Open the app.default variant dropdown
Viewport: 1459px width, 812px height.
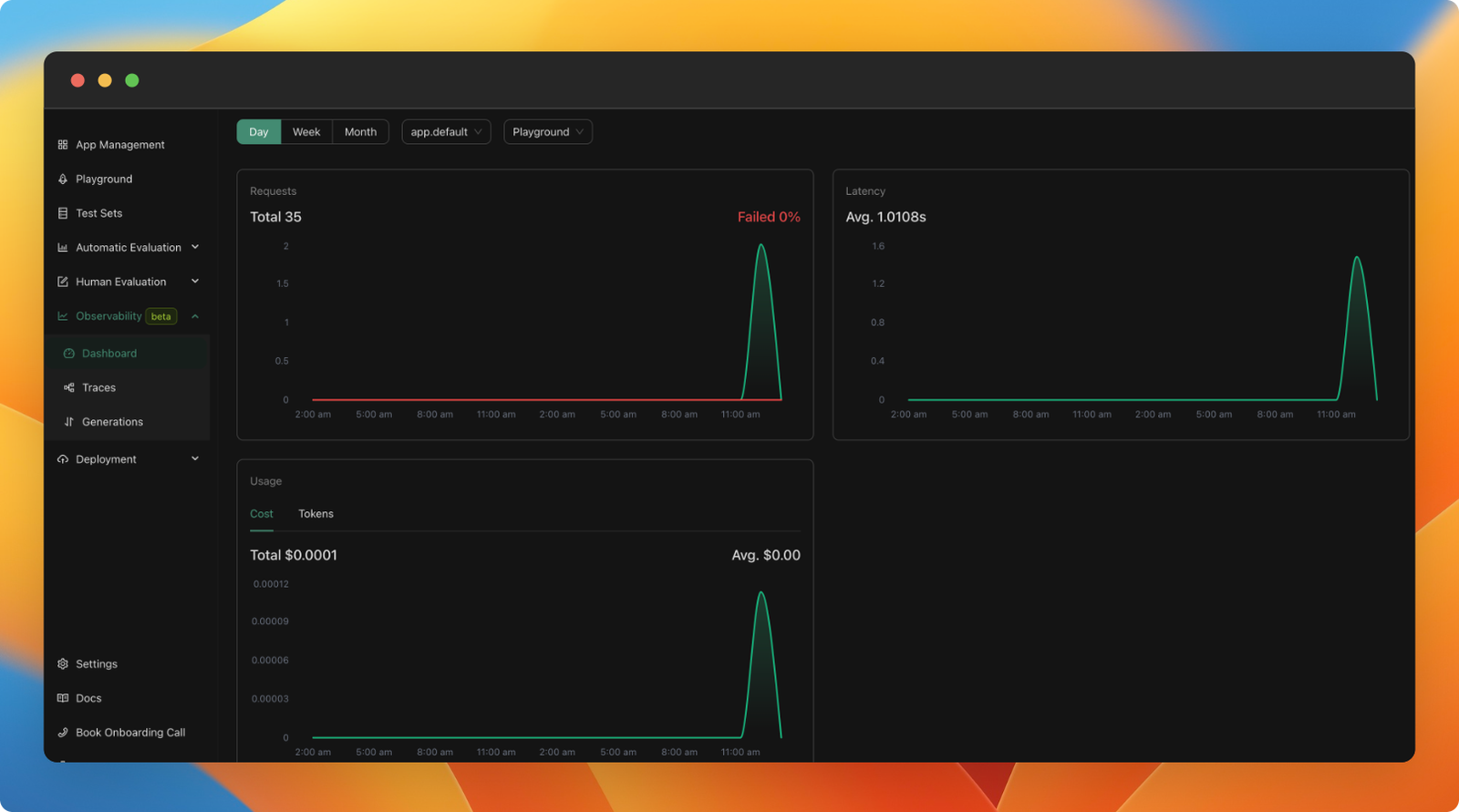coord(446,132)
